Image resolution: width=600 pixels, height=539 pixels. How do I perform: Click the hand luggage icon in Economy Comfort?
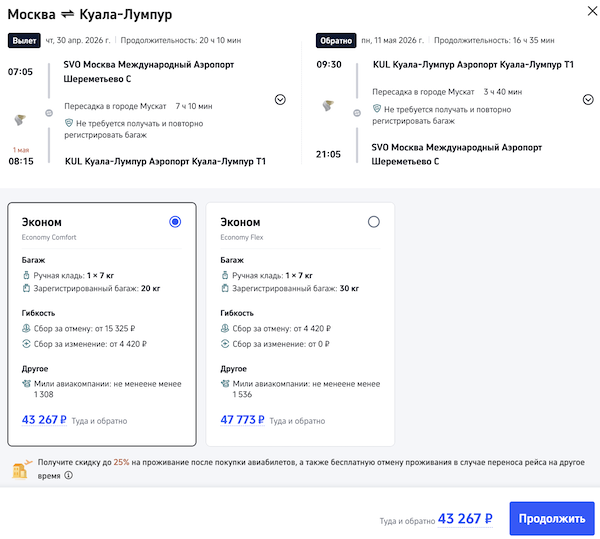[27, 274]
